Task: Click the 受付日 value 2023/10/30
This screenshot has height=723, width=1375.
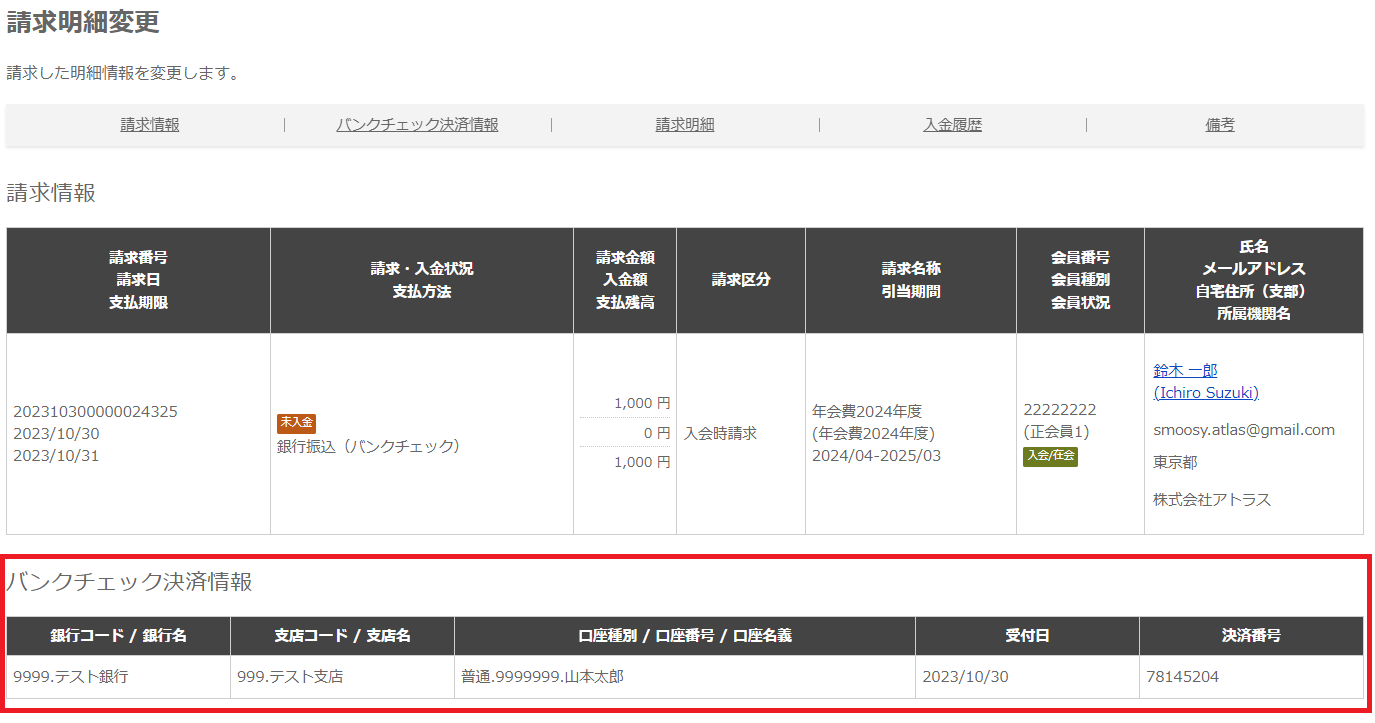Action: [x=965, y=677]
